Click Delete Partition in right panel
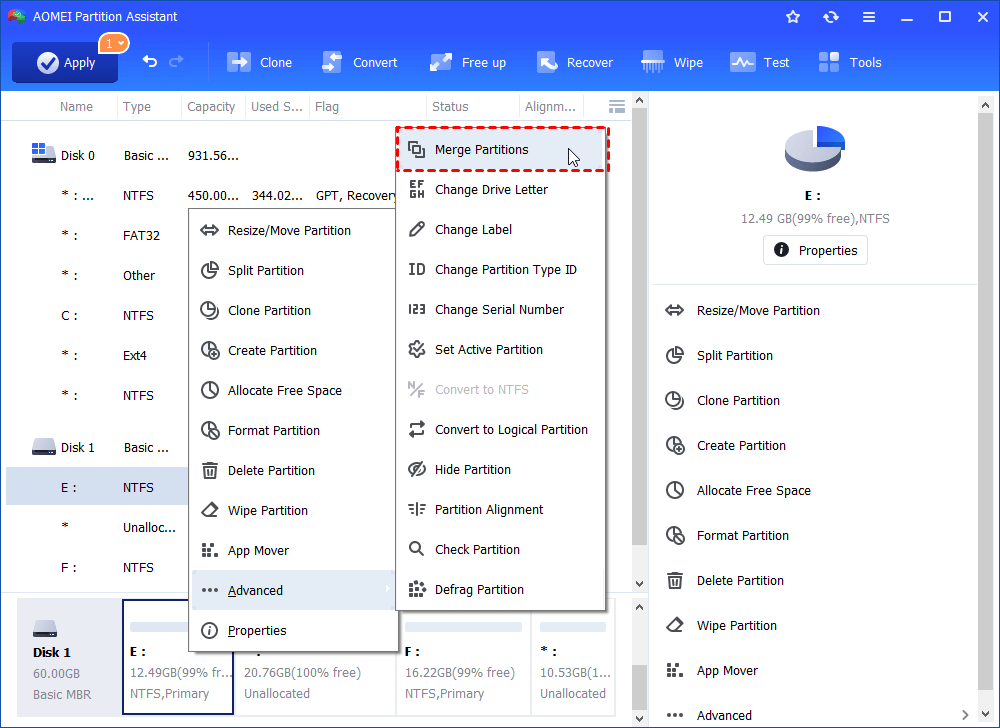The width and height of the screenshot is (1000, 728). (724, 581)
